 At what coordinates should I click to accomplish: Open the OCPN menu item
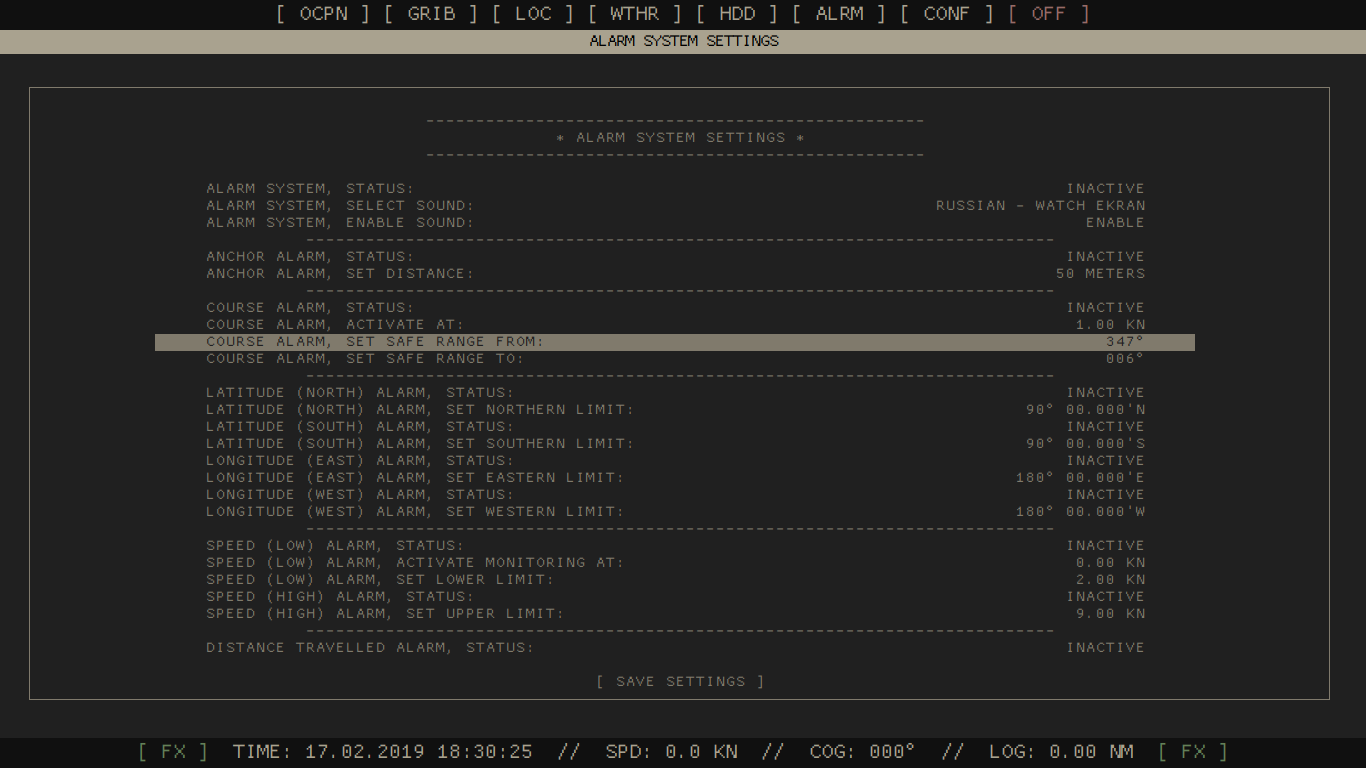tap(323, 14)
